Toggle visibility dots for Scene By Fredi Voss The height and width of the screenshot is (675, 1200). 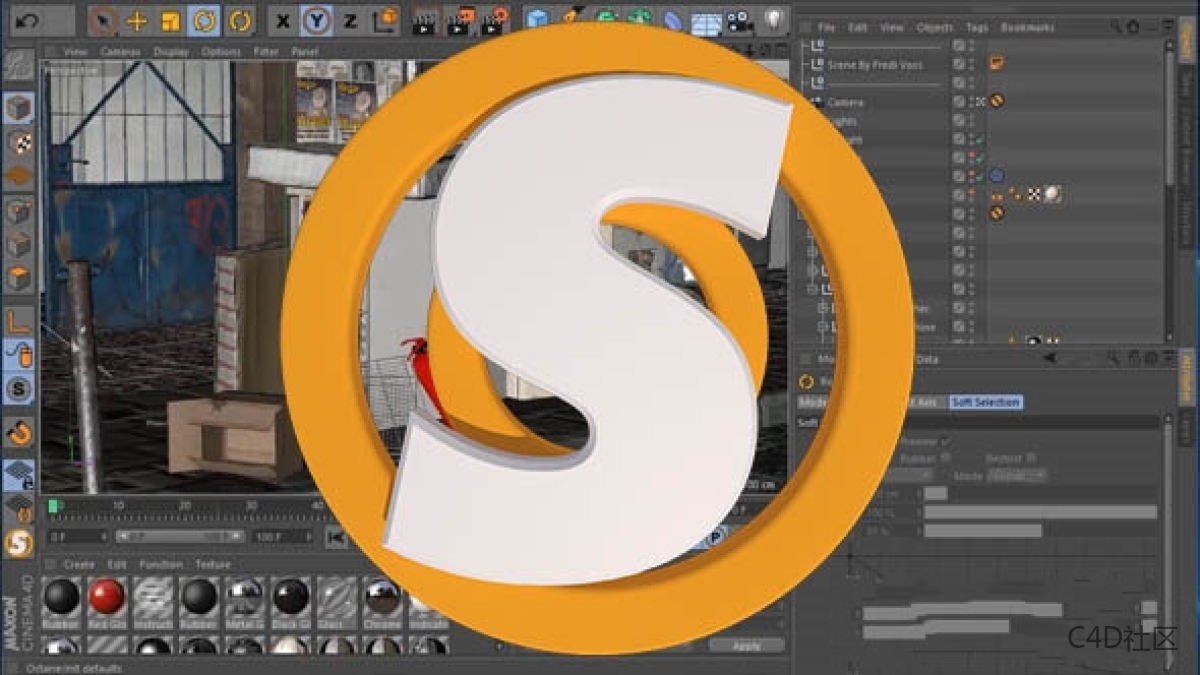coord(971,64)
